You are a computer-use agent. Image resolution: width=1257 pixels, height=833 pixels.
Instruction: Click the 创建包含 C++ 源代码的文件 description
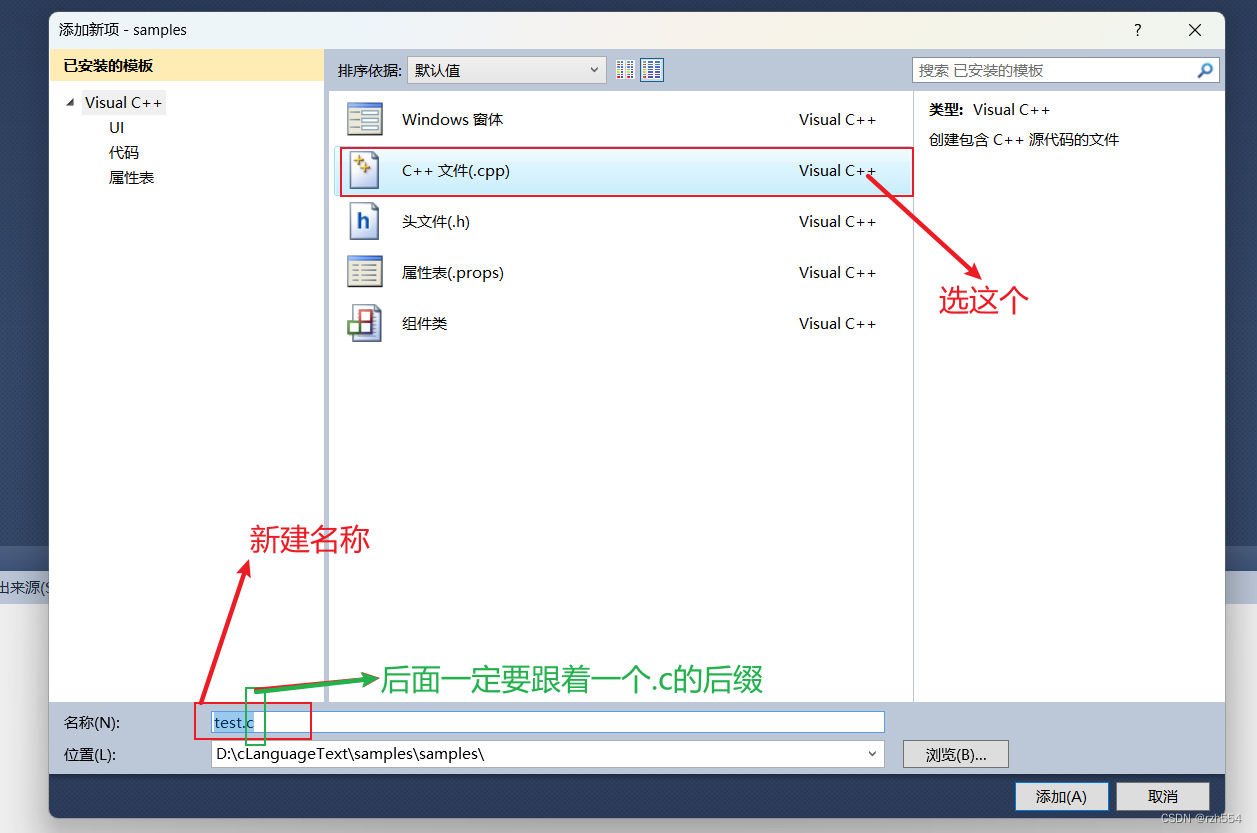tap(1024, 140)
